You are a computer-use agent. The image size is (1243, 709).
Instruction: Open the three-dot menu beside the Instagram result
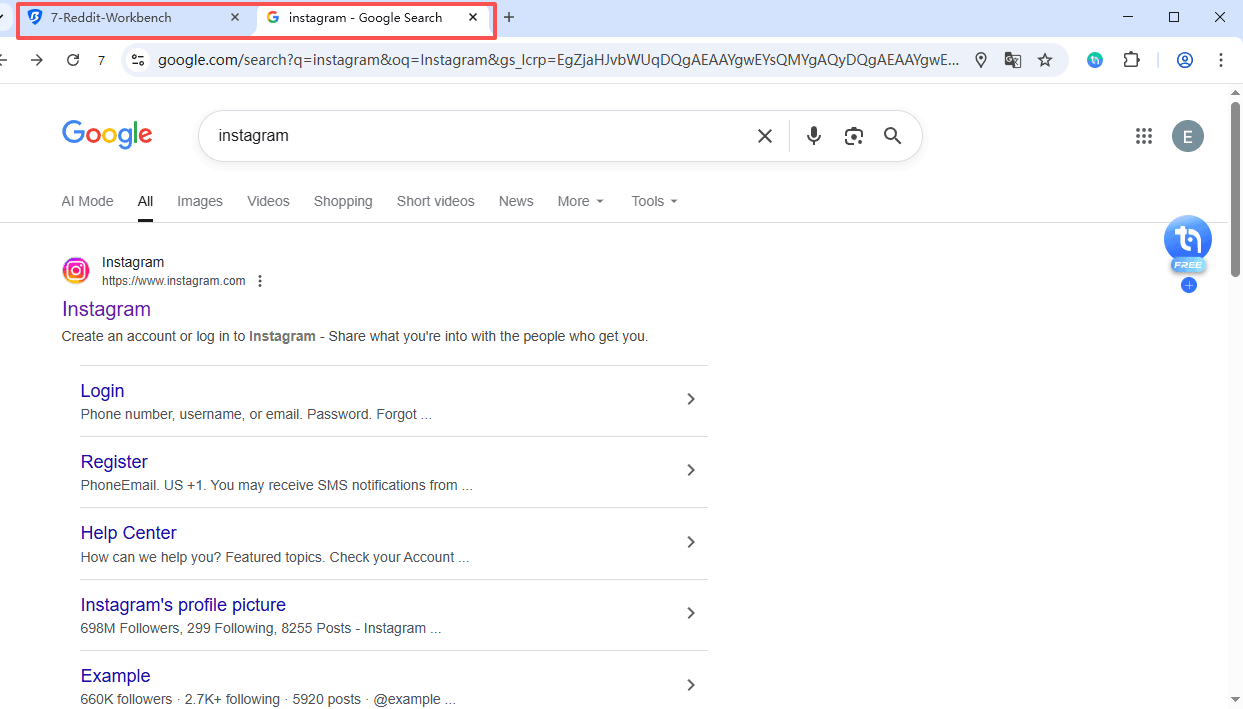(260, 280)
